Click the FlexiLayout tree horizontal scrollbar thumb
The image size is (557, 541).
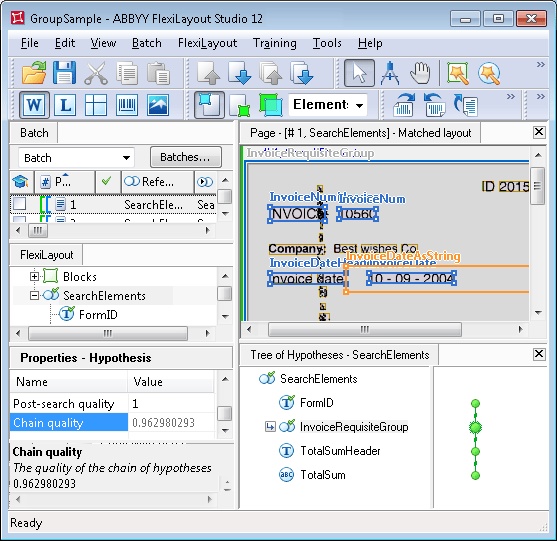(x=108, y=333)
